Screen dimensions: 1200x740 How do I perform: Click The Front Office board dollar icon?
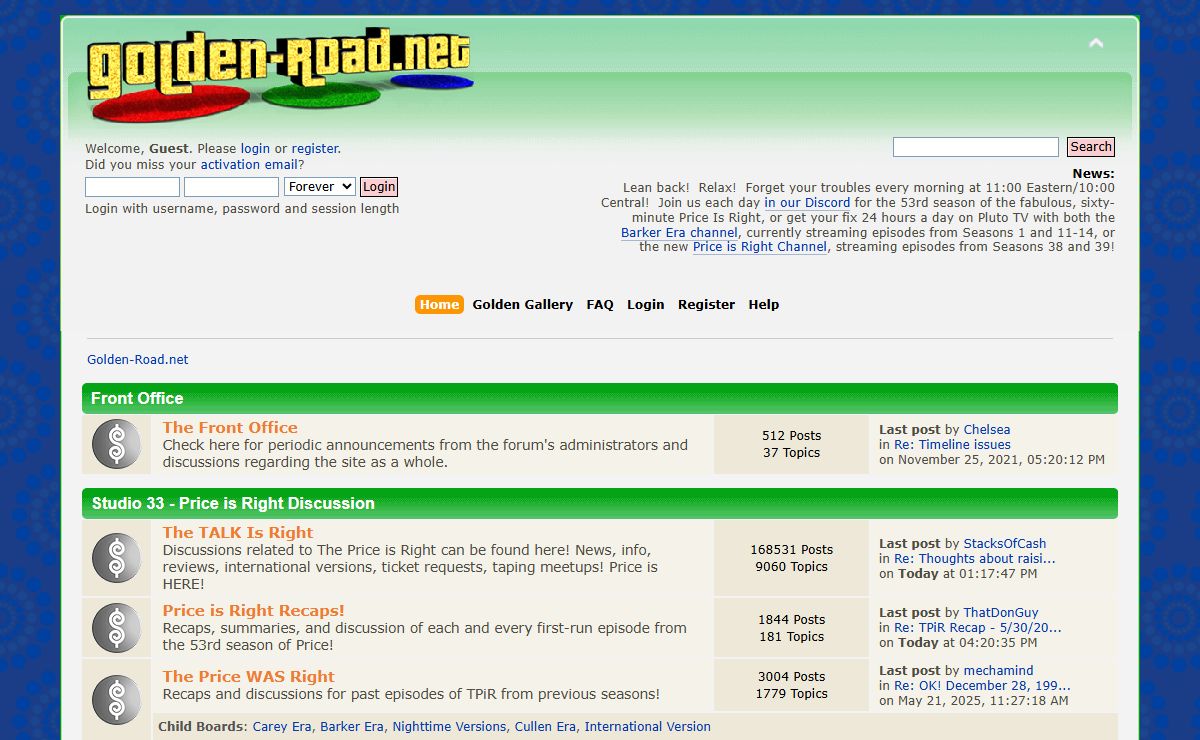pyautogui.click(x=116, y=444)
